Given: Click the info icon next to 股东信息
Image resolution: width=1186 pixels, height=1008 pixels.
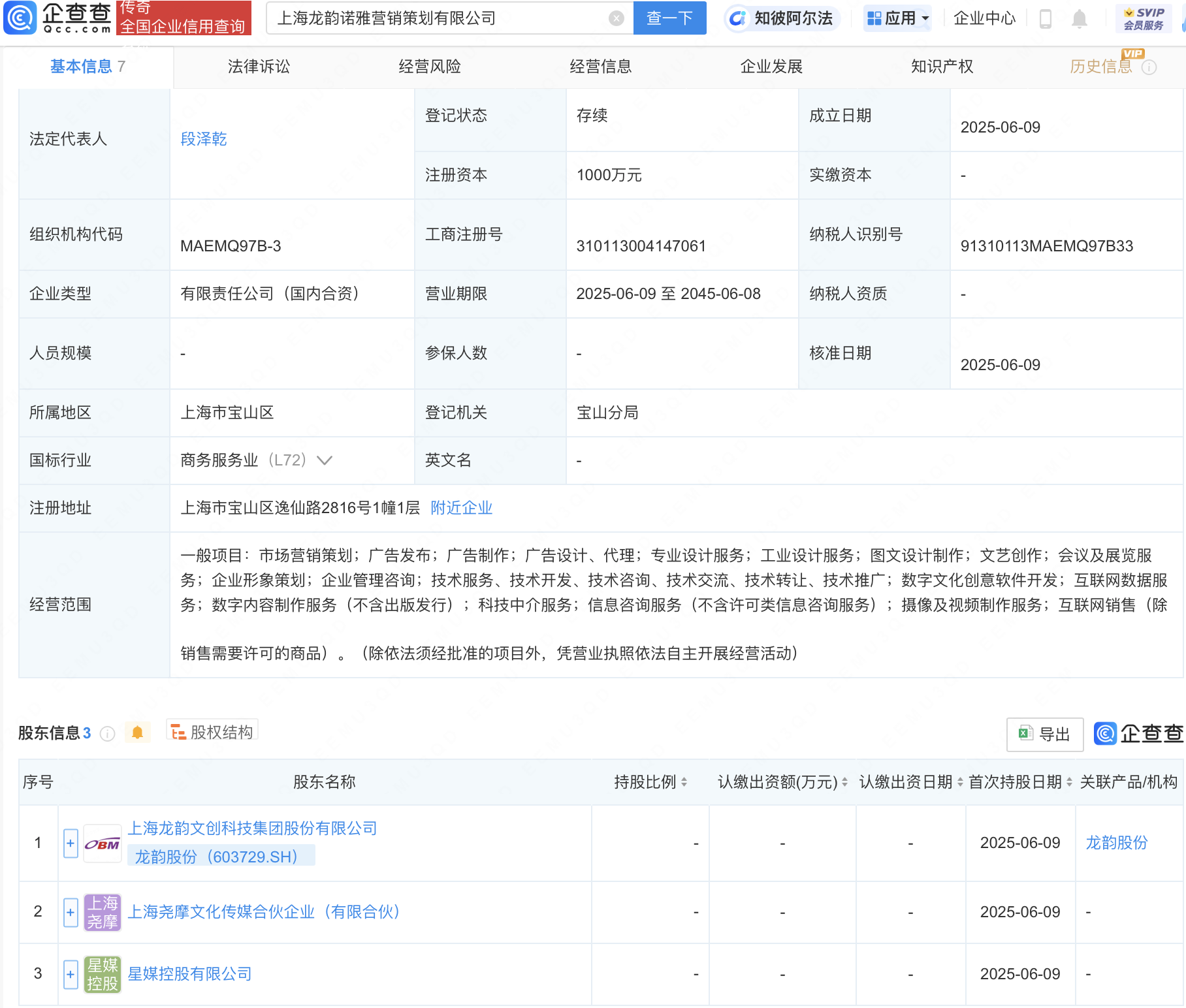Looking at the screenshot, I should click(x=108, y=734).
